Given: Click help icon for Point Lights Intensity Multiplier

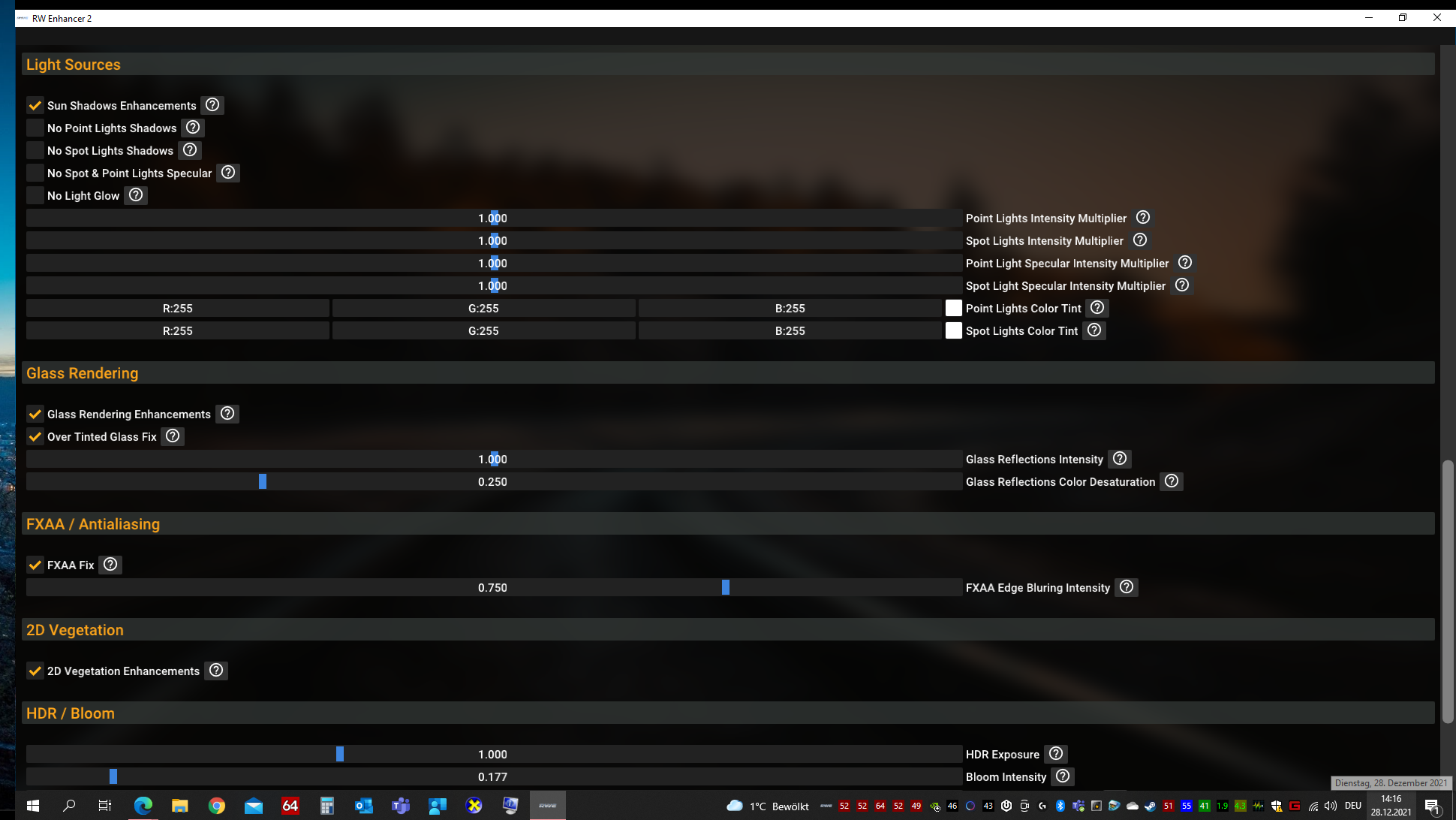Looking at the screenshot, I should point(1142,218).
